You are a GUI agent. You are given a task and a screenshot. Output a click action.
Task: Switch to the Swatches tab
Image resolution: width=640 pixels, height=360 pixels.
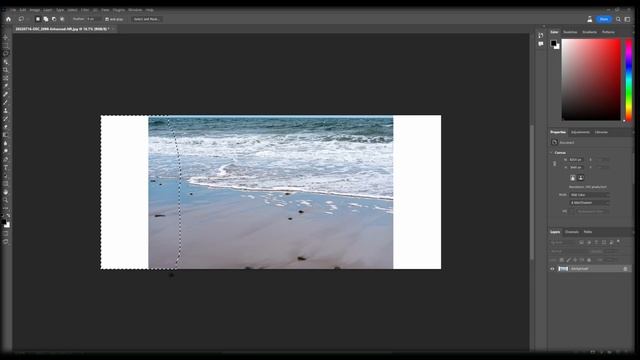point(570,32)
